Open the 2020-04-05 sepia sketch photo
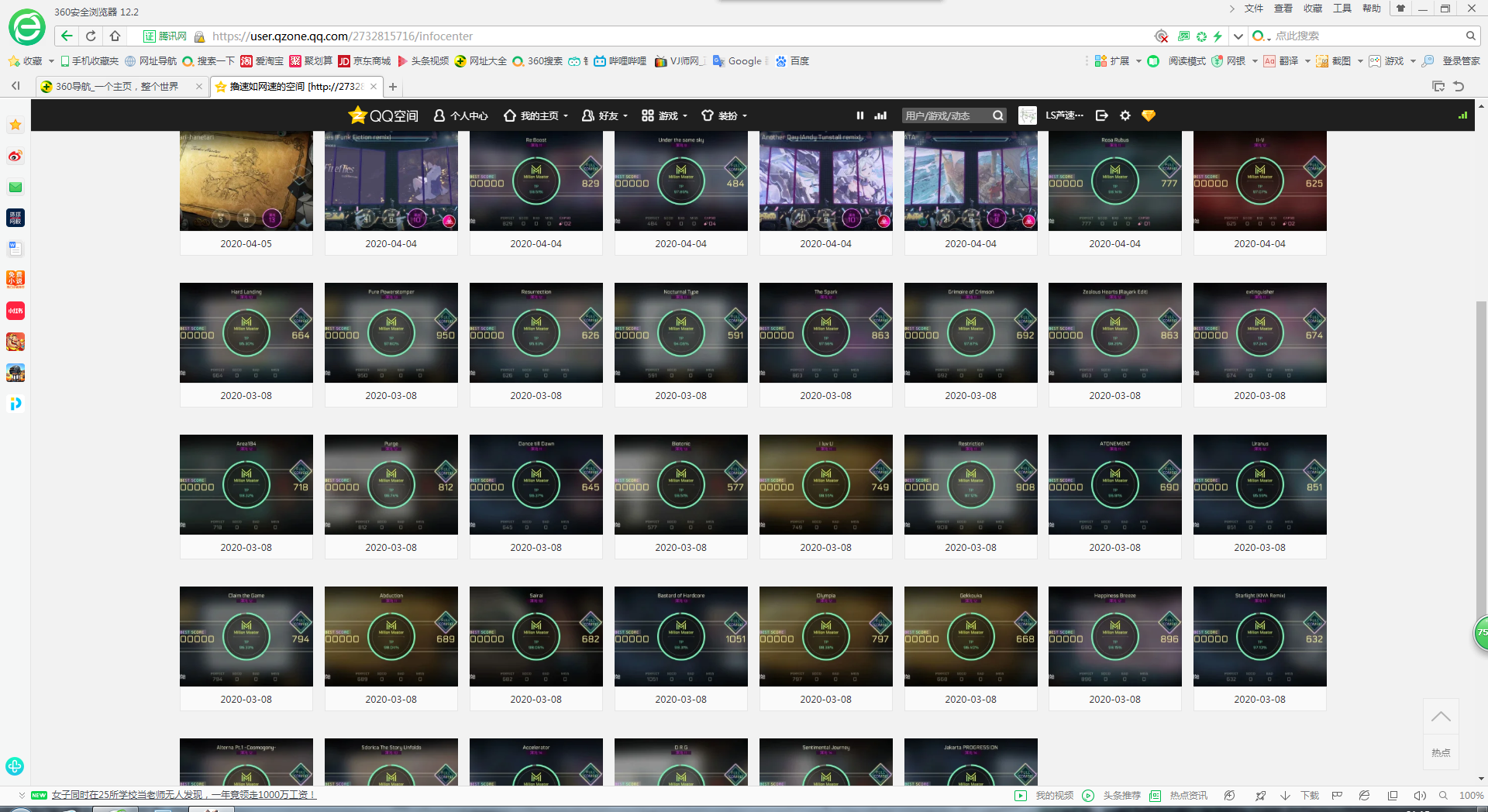 pyautogui.click(x=246, y=181)
